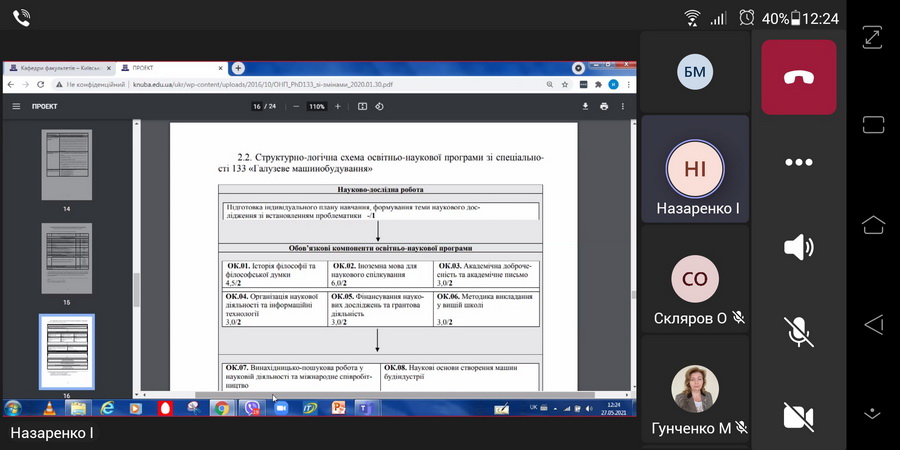Download the PDF document

[586, 106]
